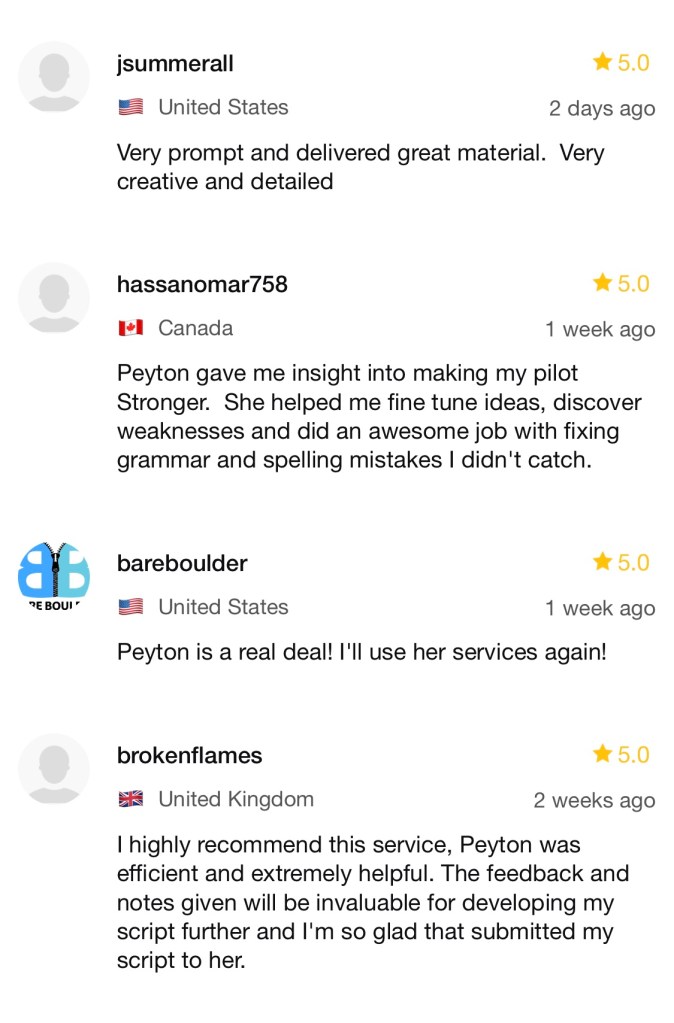Select the "Peyton is a real deal" review text
Viewport: 674px width, 1023px height.
361,653
